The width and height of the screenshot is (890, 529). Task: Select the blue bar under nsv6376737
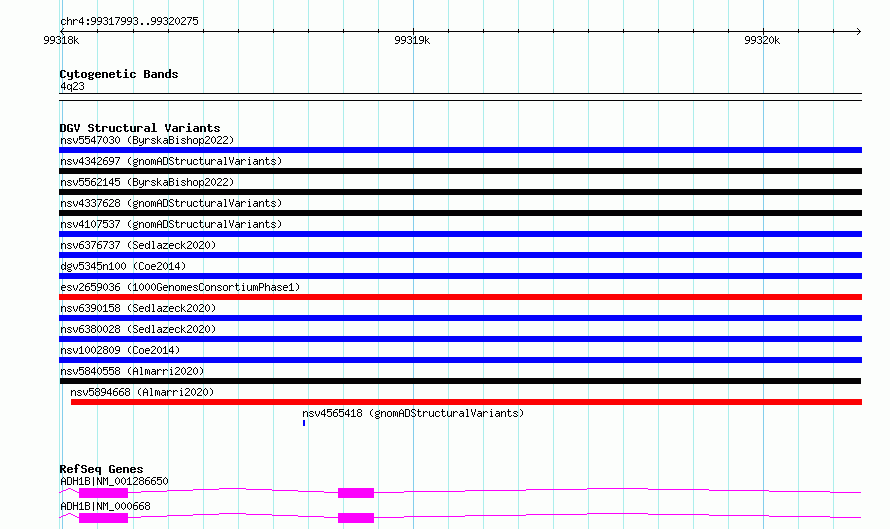pyautogui.click(x=460, y=255)
